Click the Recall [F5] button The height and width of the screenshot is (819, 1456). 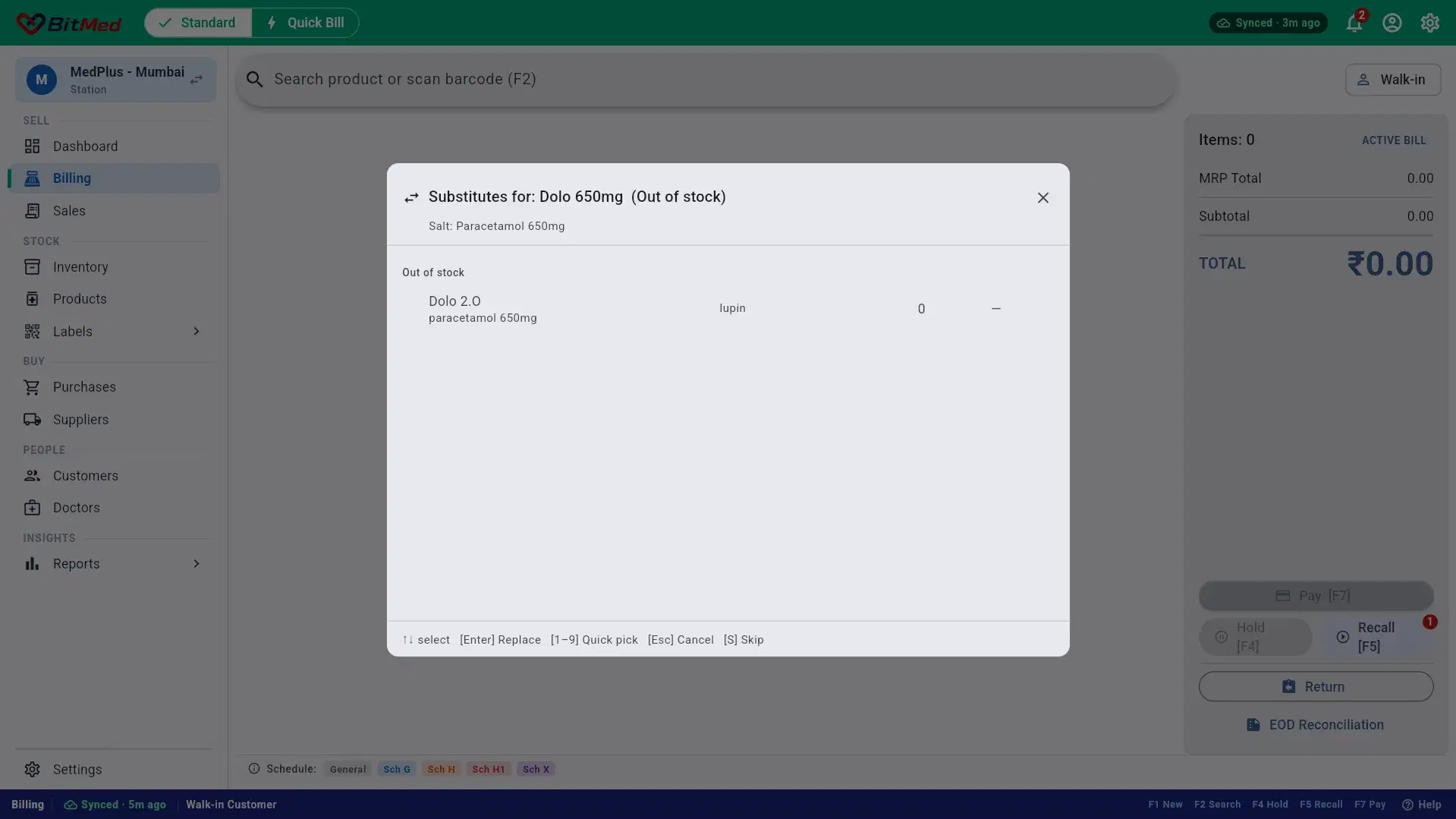(x=1379, y=637)
